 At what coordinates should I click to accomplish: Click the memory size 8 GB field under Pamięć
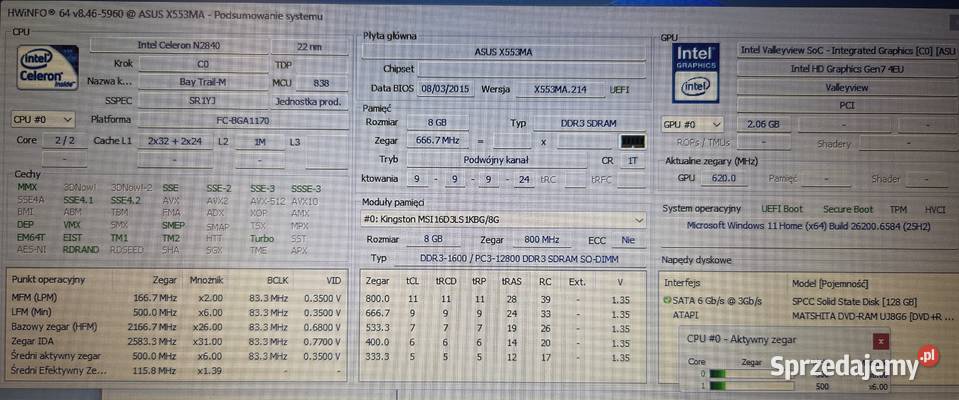click(437, 122)
